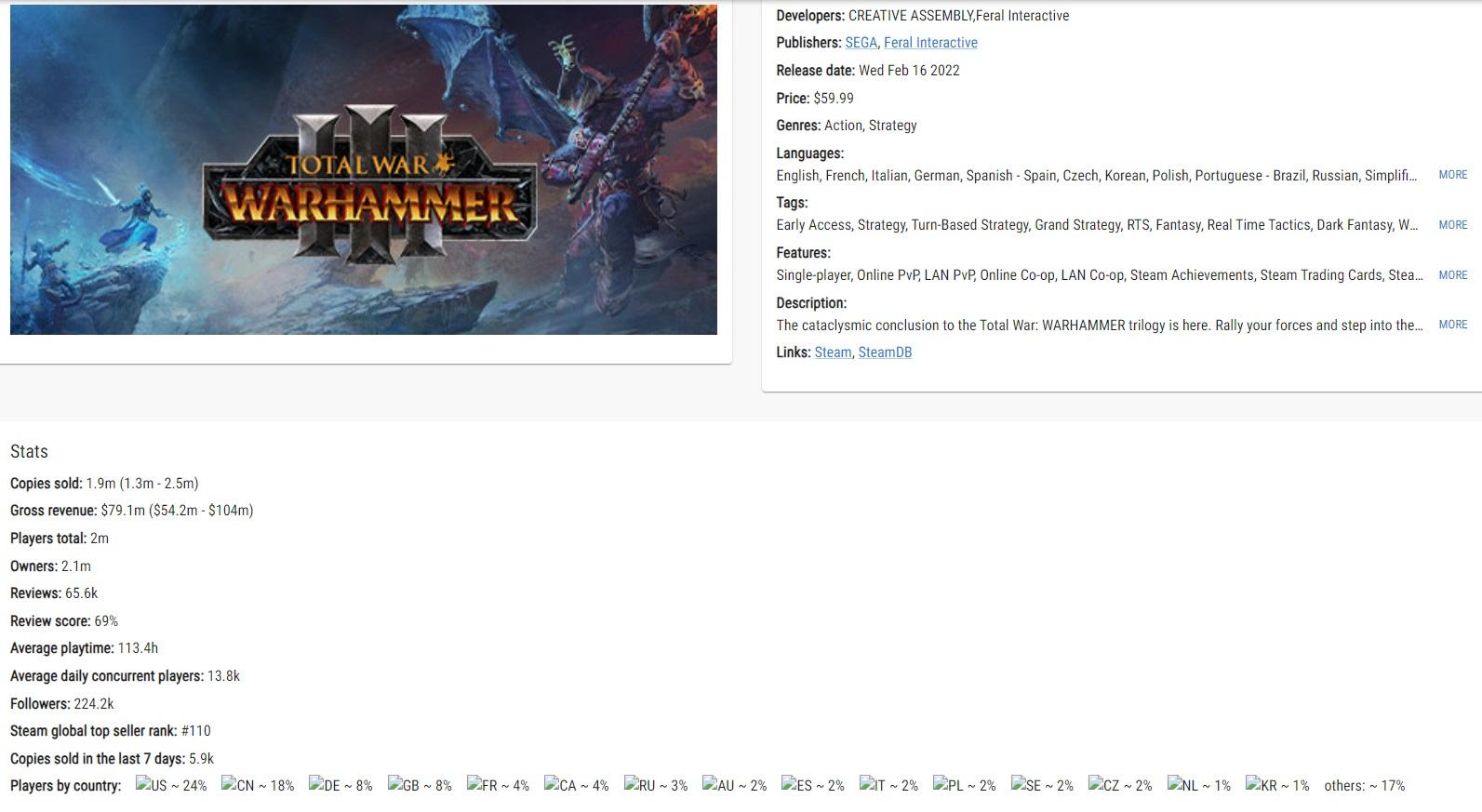Select the Release date Wed Feb 16 2022
Viewport: 1482px width, 812px height.
click(x=868, y=71)
